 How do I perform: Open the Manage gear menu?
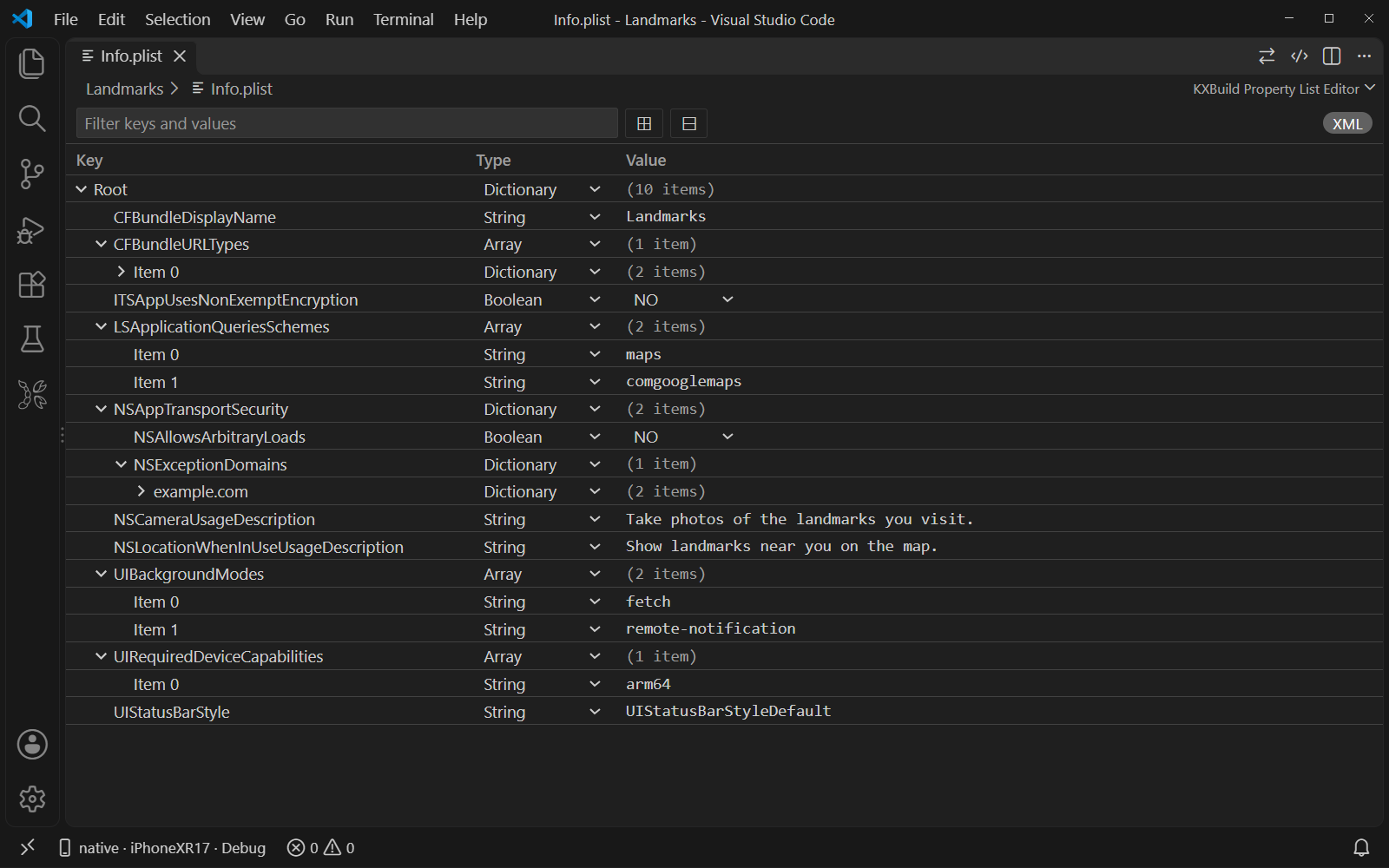(x=32, y=799)
